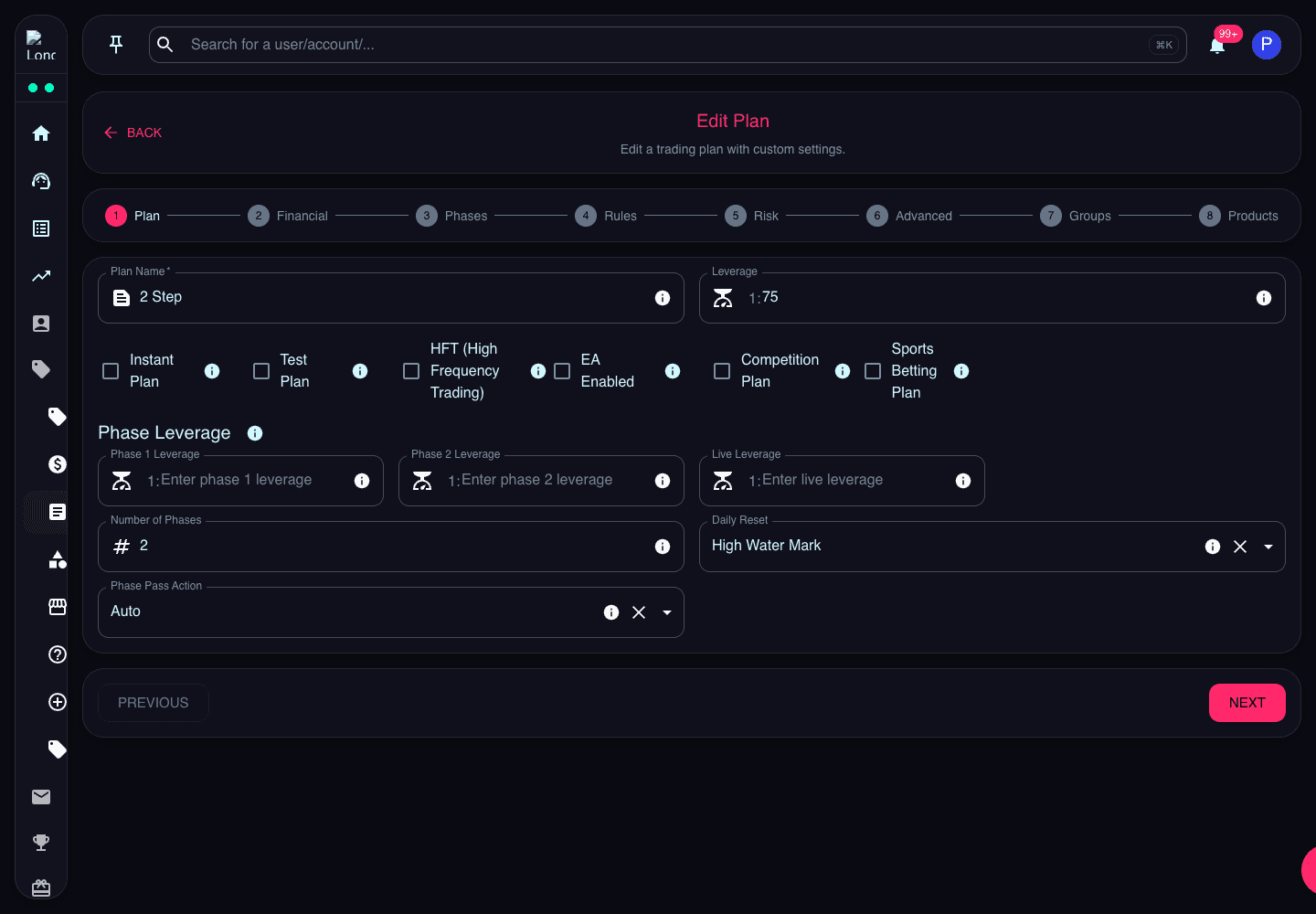Go to step 3 Phases
Screen dimensions: 1316x914
[451, 216]
